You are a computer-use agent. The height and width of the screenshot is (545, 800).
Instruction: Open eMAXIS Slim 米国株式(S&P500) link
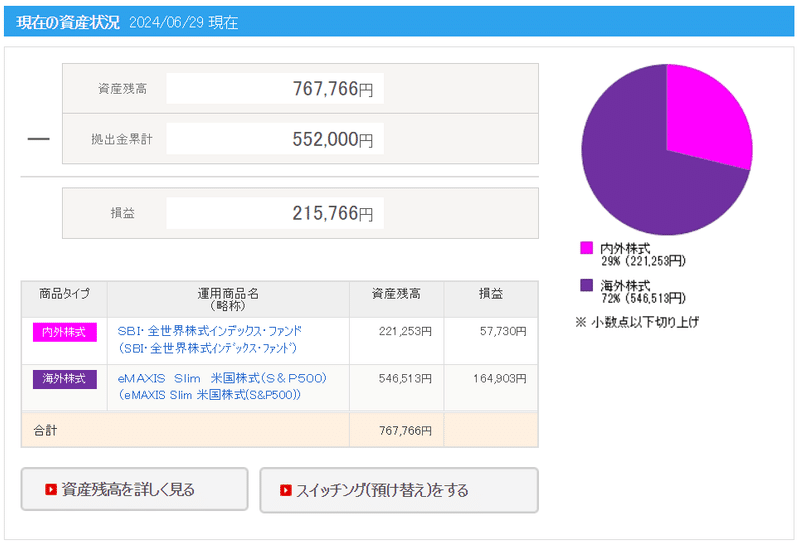coord(222,379)
